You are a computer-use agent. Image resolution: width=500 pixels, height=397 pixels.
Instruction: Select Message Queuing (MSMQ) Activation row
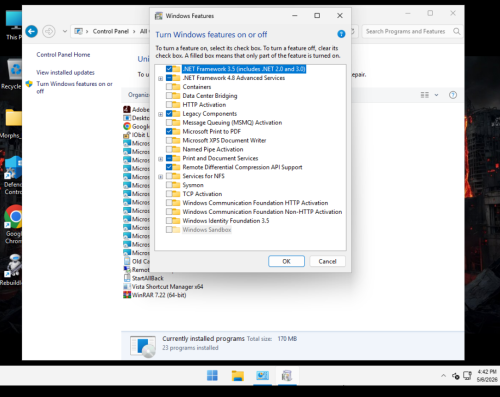pyautogui.click(x=232, y=123)
